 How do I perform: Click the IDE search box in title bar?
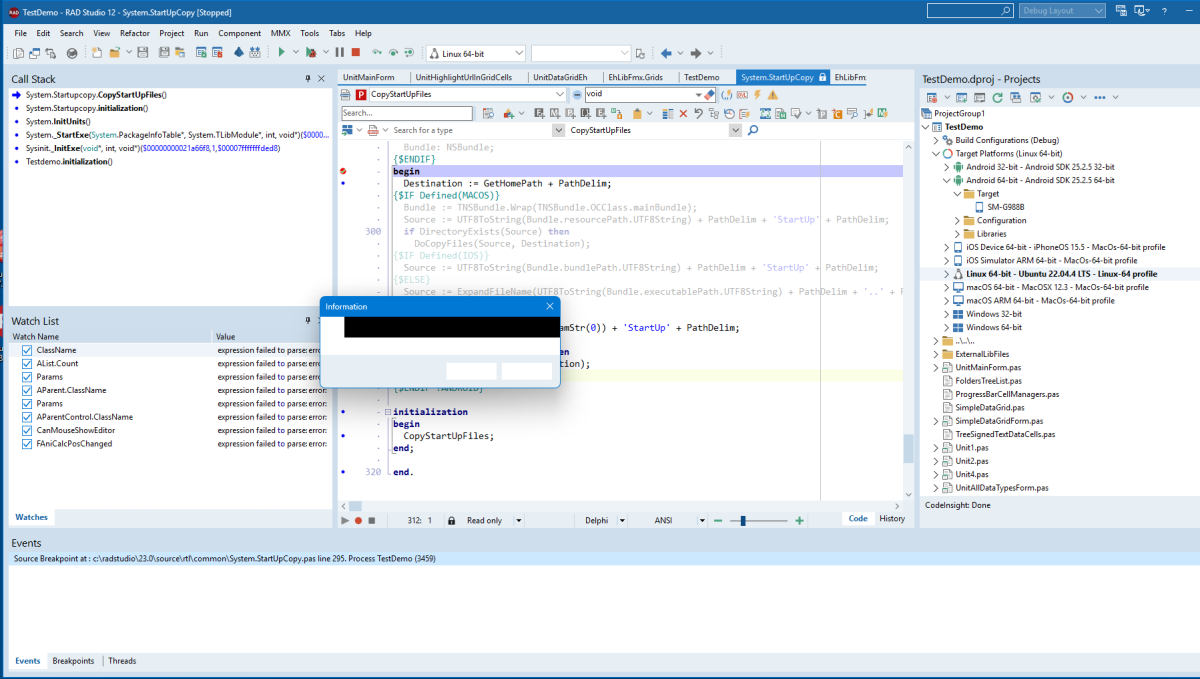click(x=969, y=11)
